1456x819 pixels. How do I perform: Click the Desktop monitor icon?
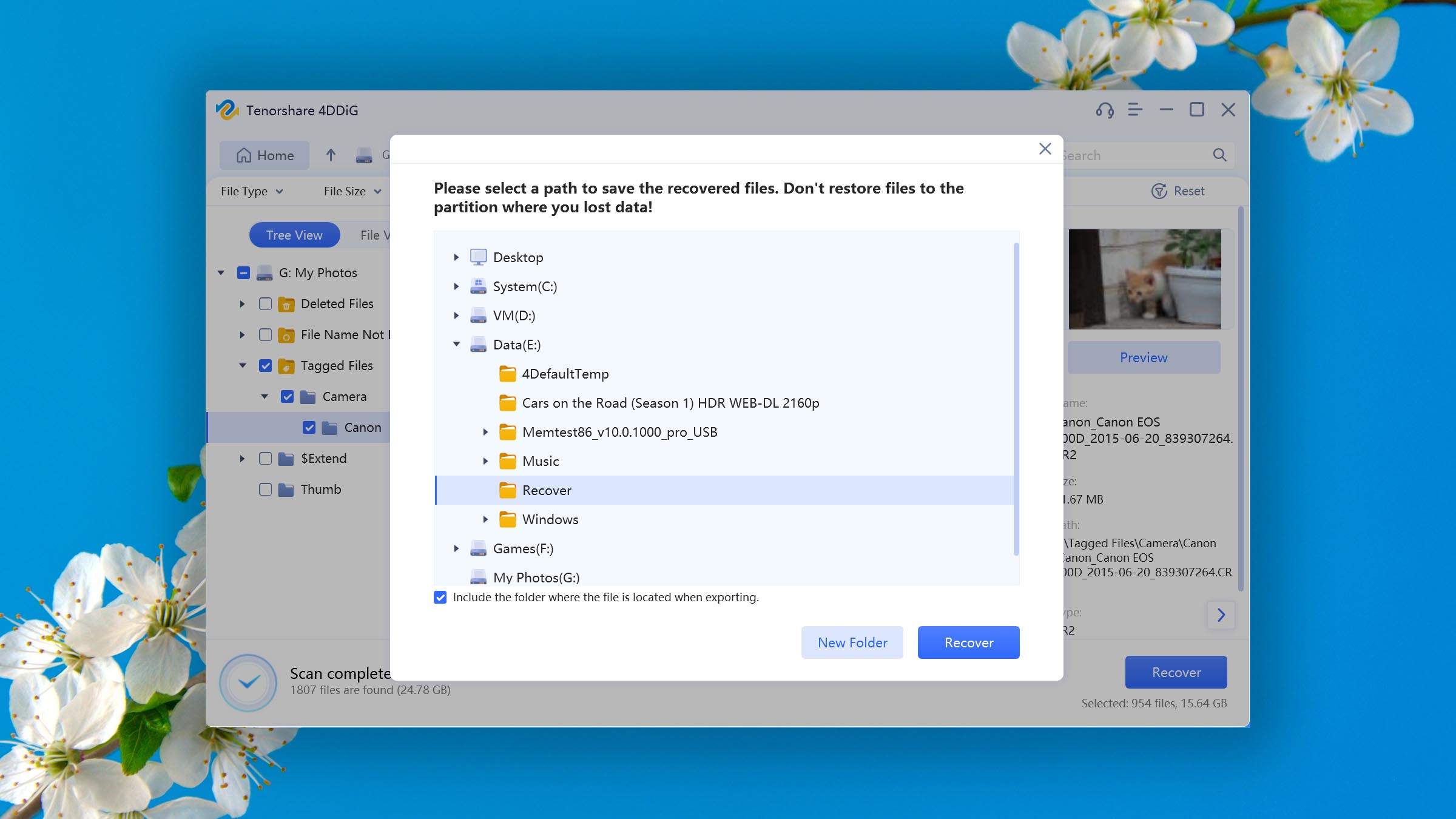(x=478, y=257)
